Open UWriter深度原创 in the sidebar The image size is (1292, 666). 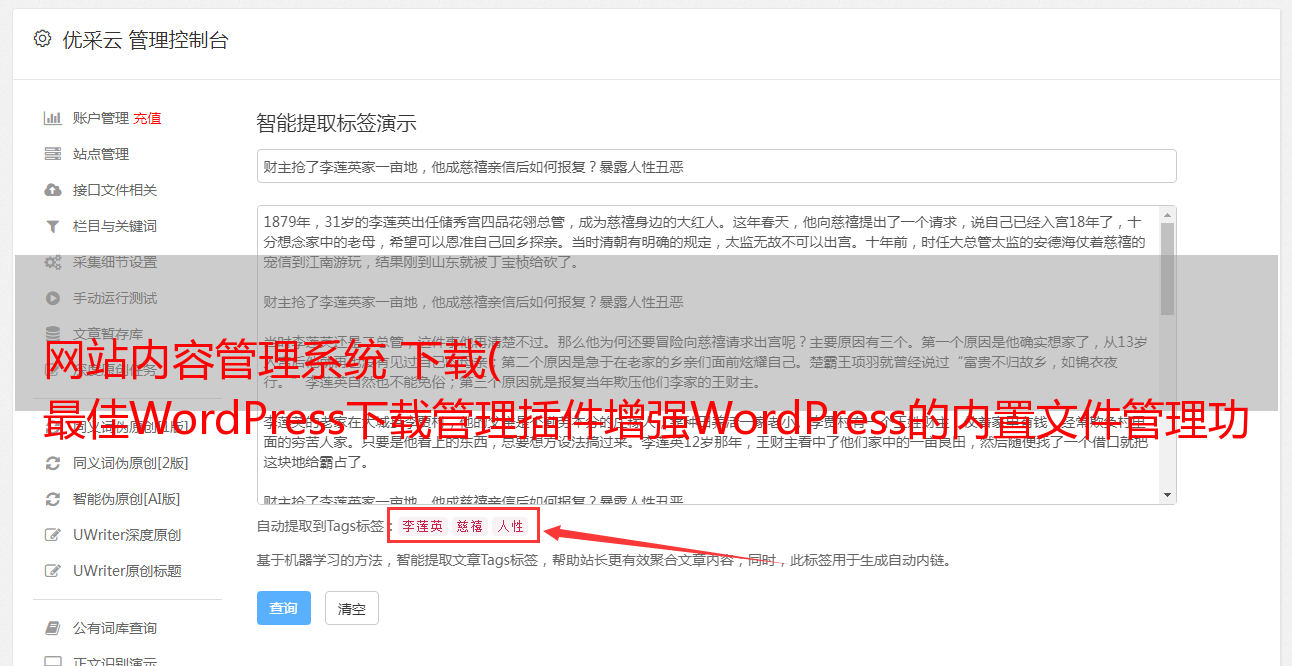click(127, 535)
